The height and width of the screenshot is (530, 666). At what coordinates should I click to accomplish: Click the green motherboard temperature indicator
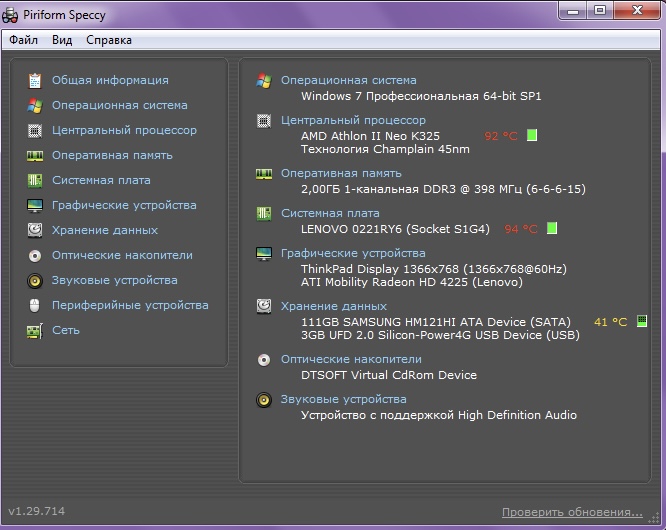(x=552, y=228)
